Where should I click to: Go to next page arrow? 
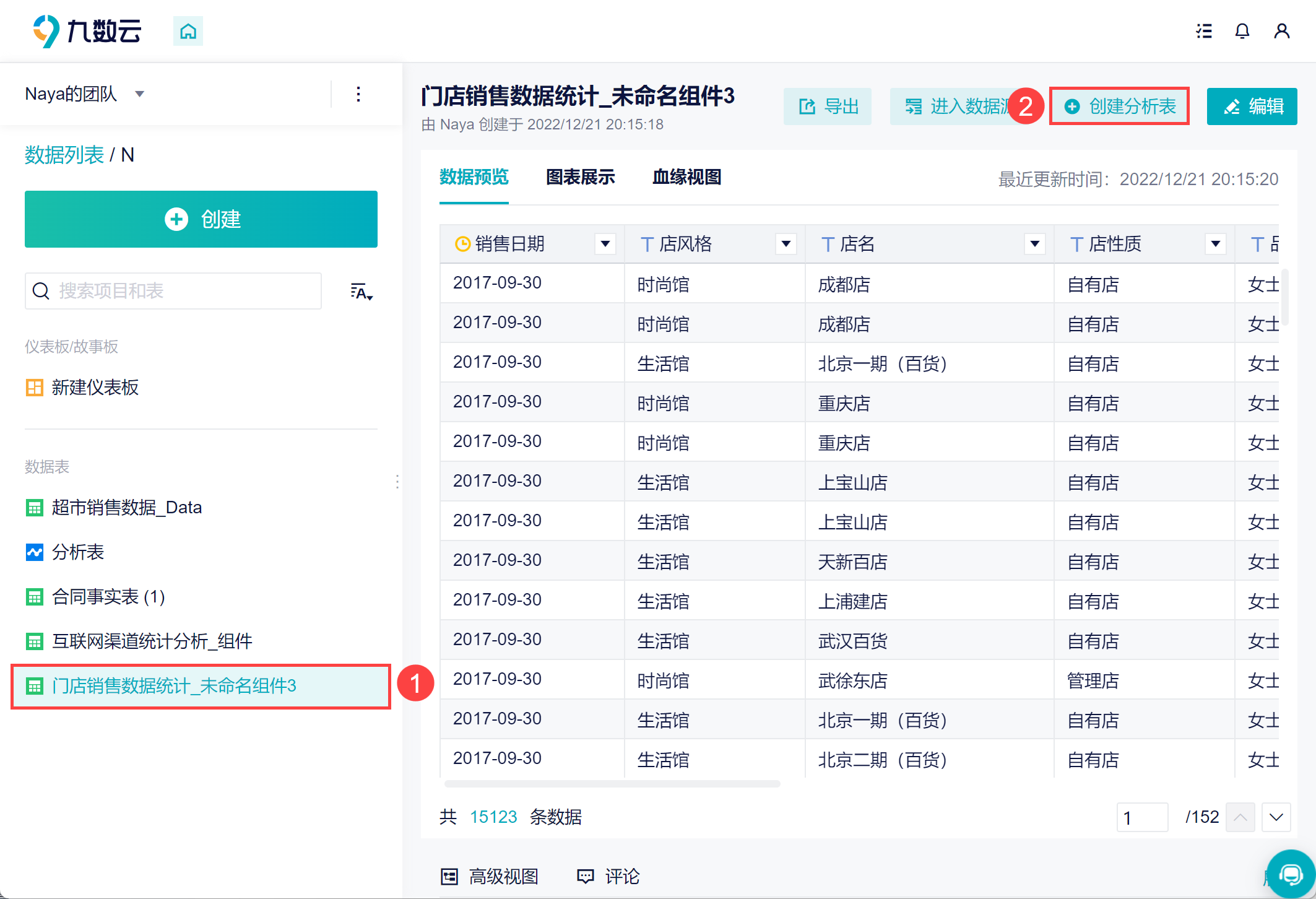[1276, 817]
